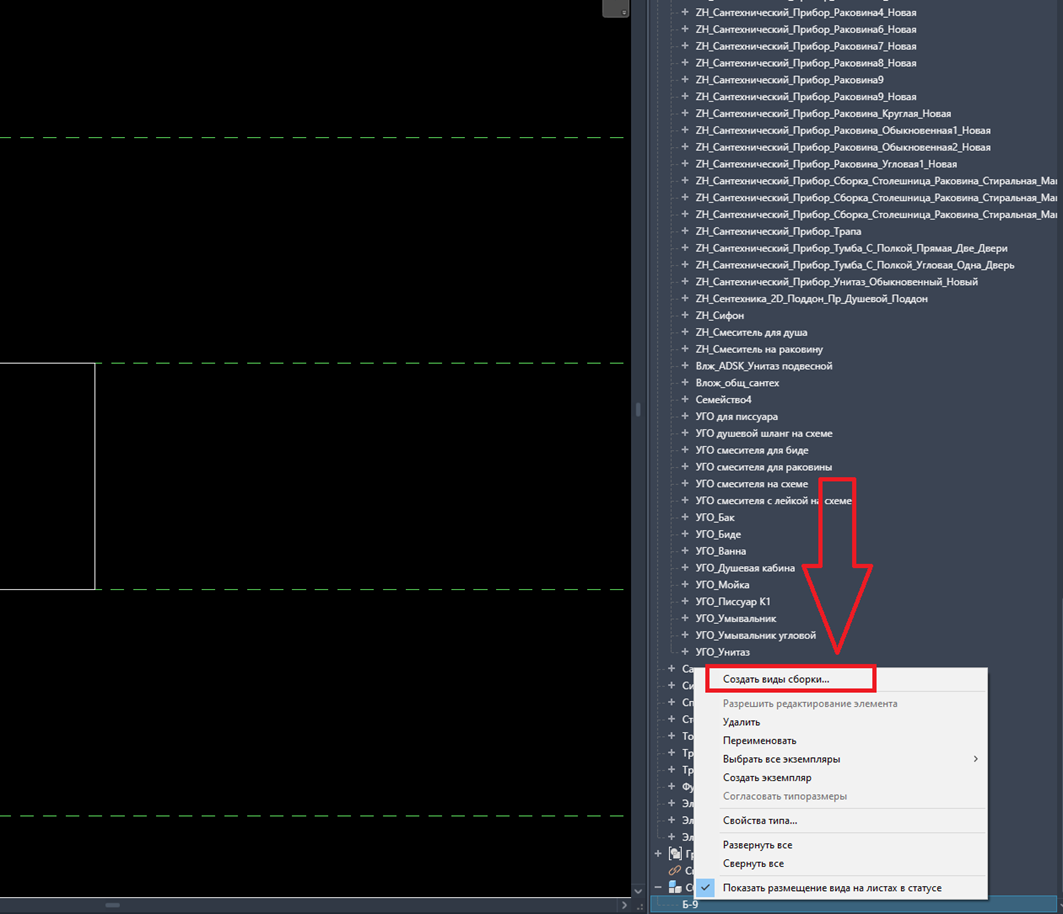The width and height of the screenshot is (1063, 914).
Task: Select 'ZH_Сантехнический_Прибор_Раковина_Угловая1_Новая' row
Action: coord(826,164)
